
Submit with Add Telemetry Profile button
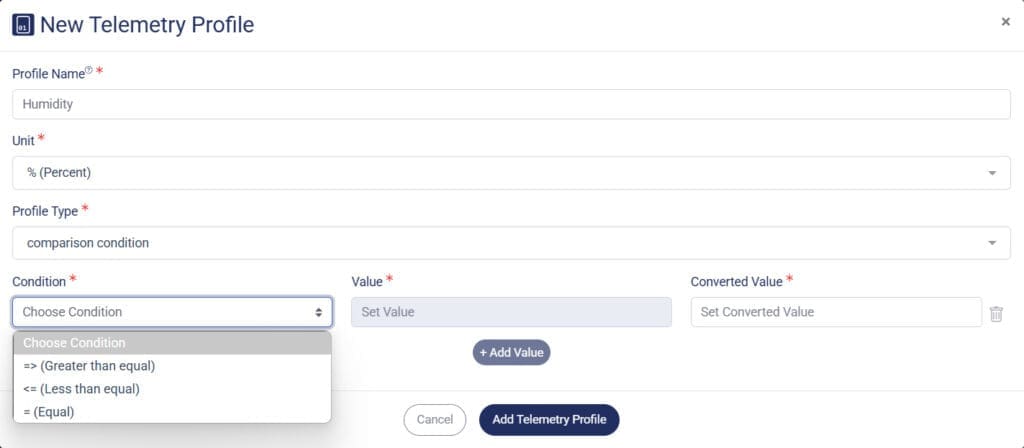(549, 420)
